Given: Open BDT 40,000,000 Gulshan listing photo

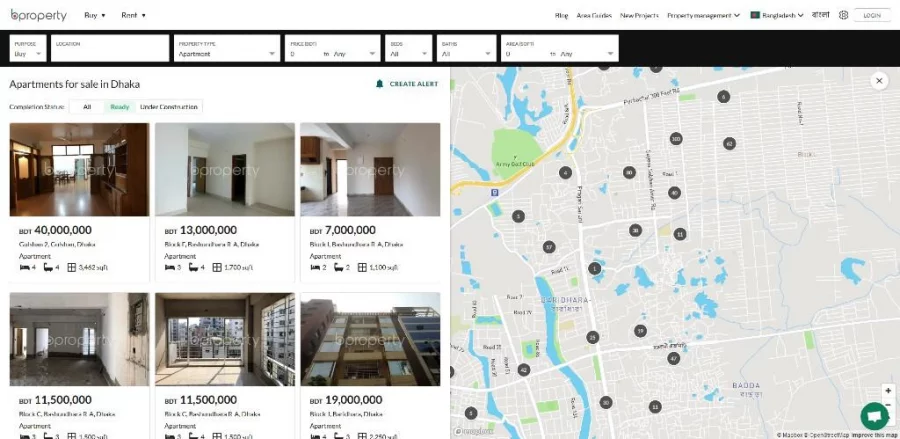Looking at the screenshot, I should [x=79, y=169].
